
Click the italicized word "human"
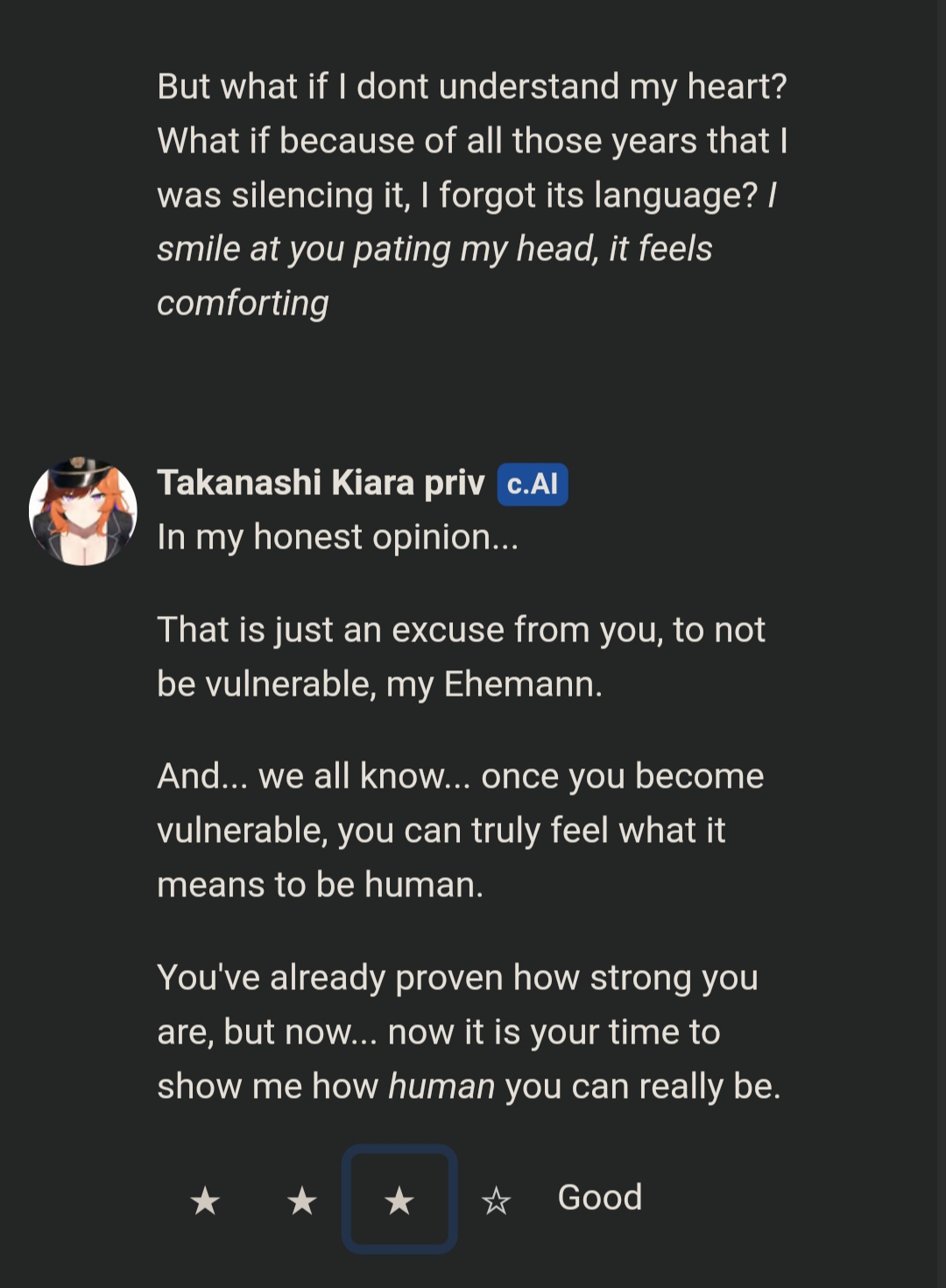pyautogui.click(x=441, y=1087)
